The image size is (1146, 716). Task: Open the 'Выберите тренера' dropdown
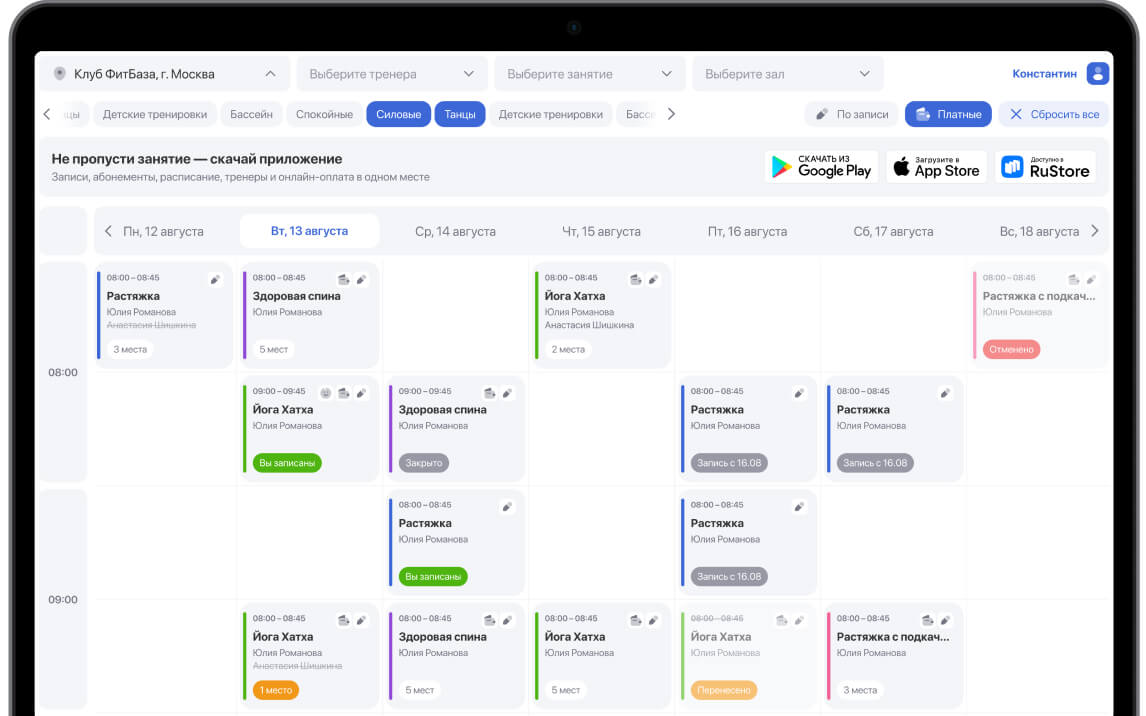tap(392, 74)
